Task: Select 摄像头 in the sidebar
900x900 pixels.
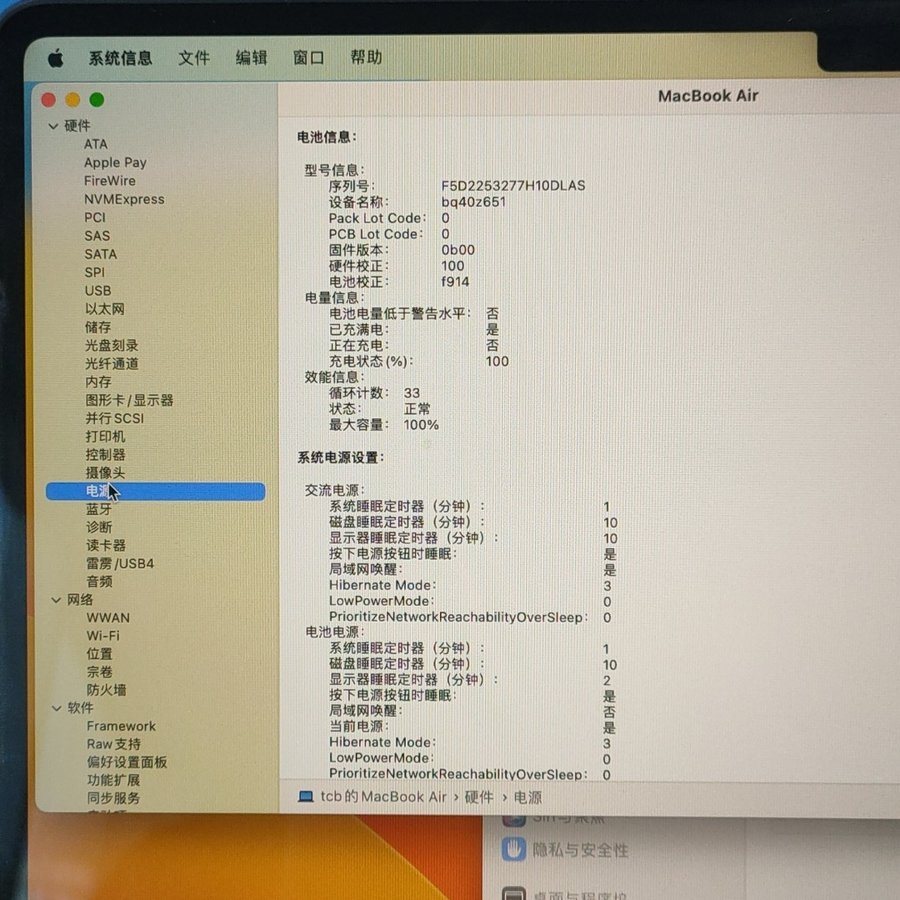Action: click(105, 473)
